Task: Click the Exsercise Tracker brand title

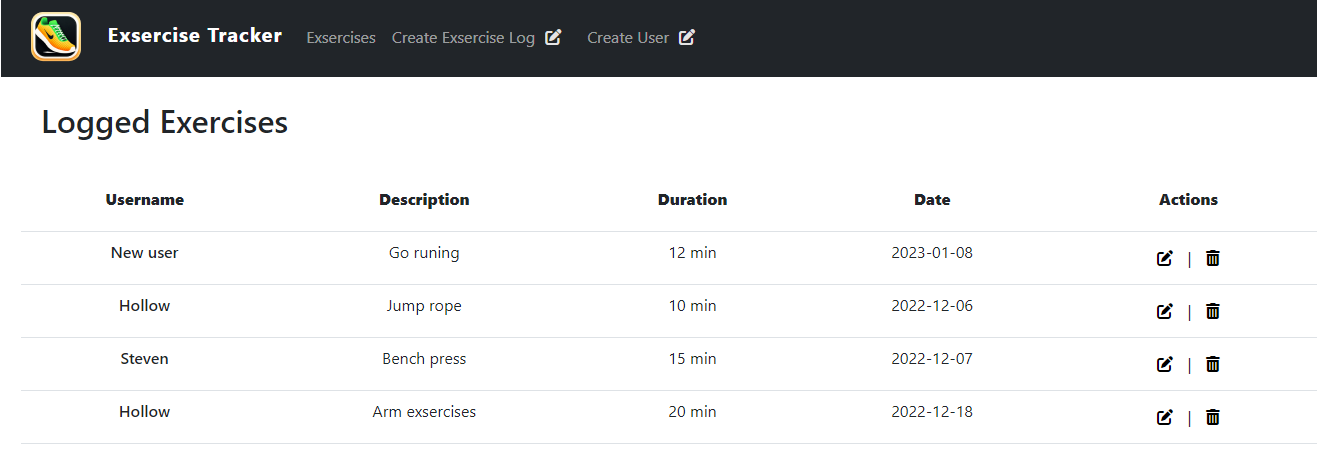Action: [195, 36]
